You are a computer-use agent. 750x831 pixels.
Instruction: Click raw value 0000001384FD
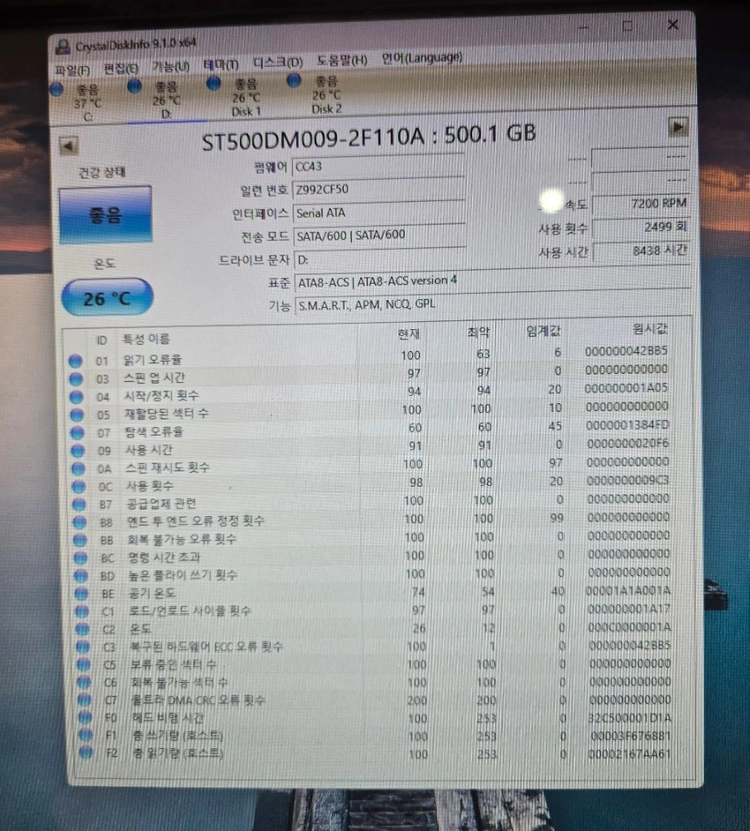pyautogui.click(x=627, y=425)
